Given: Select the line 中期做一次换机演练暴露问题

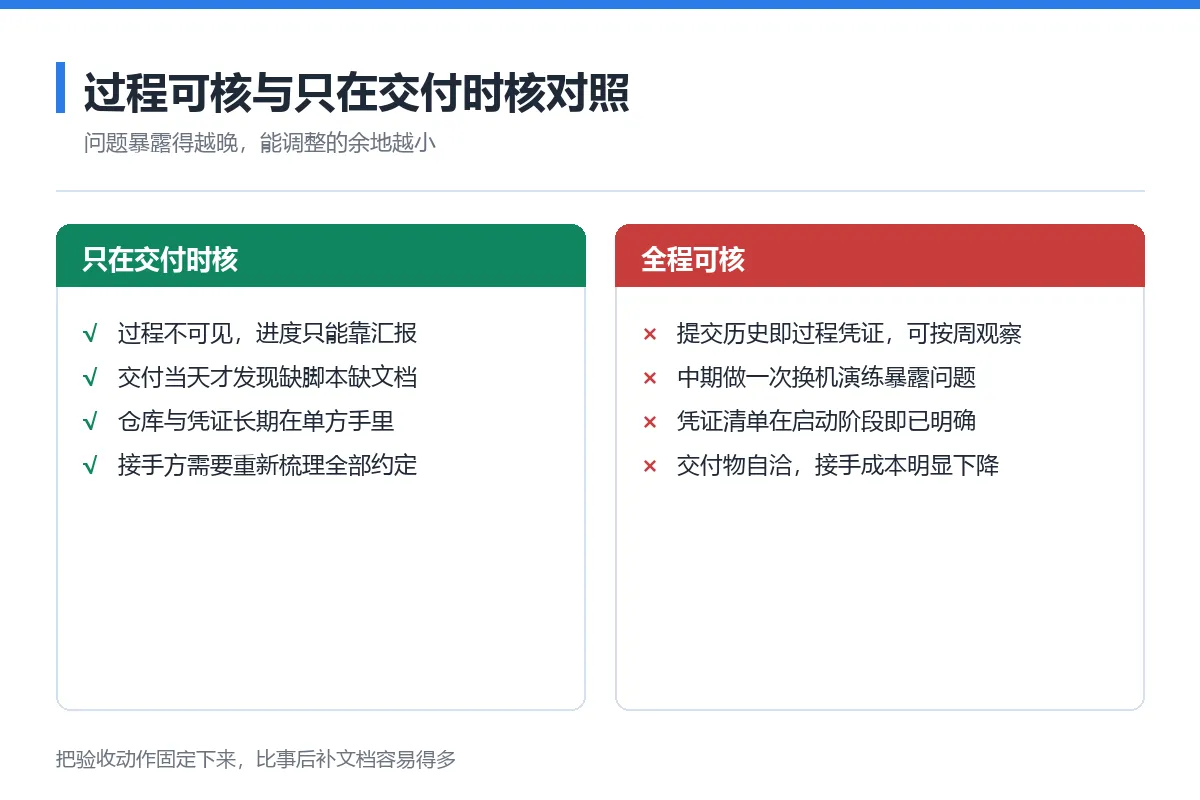Looking at the screenshot, I should pos(826,378).
